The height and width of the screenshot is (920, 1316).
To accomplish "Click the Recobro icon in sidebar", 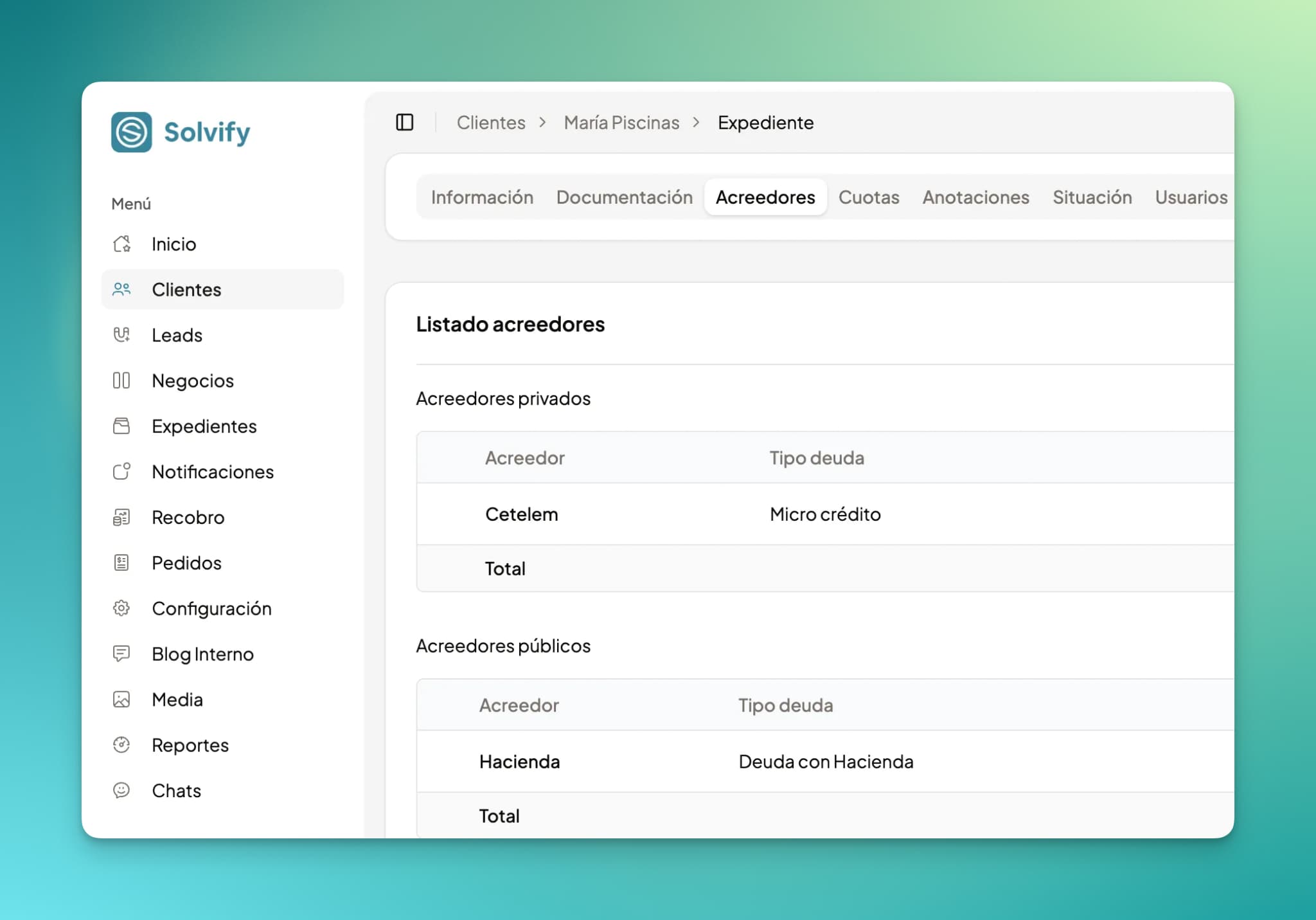I will click(121, 518).
